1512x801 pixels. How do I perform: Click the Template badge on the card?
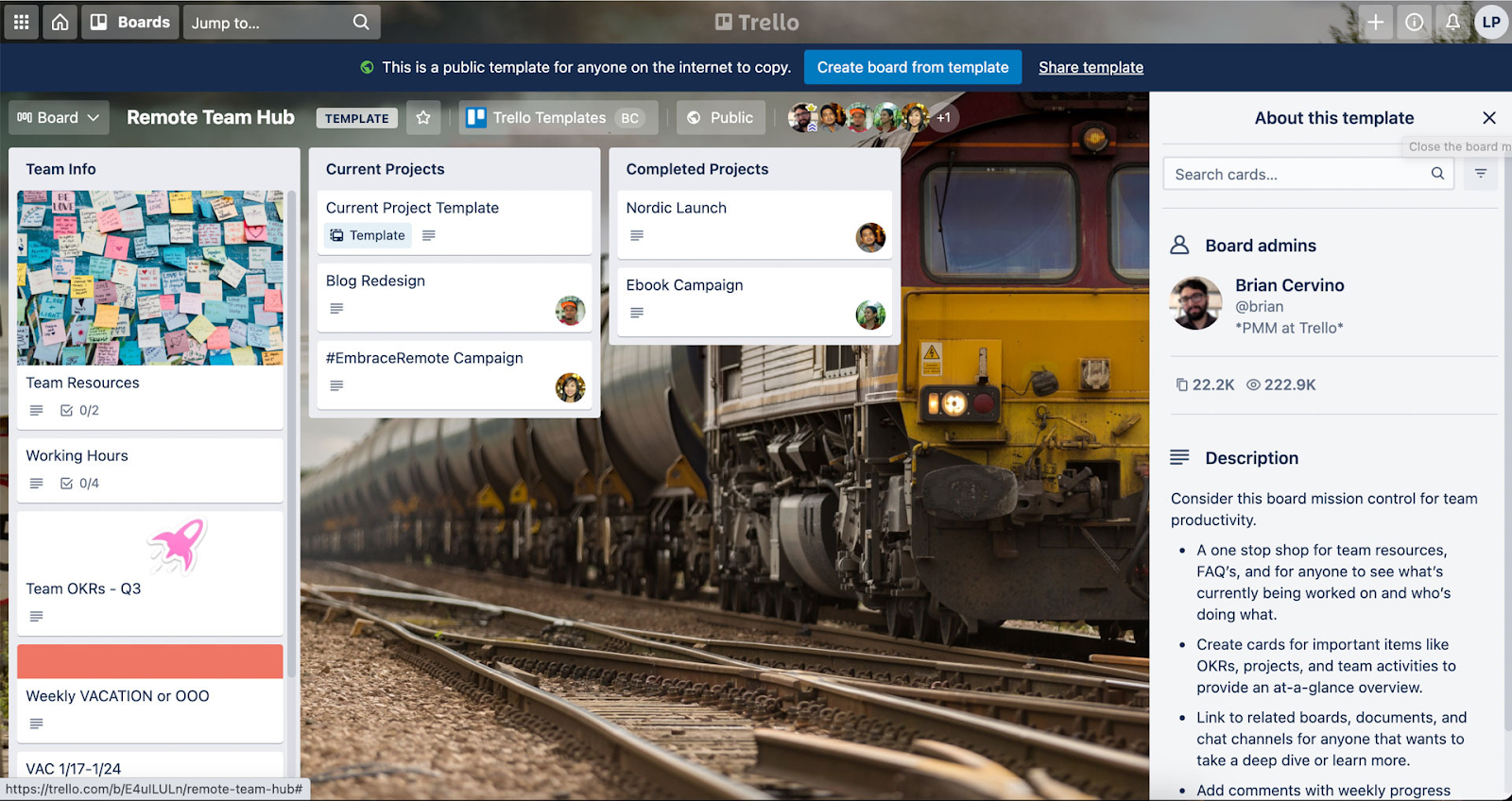[368, 235]
